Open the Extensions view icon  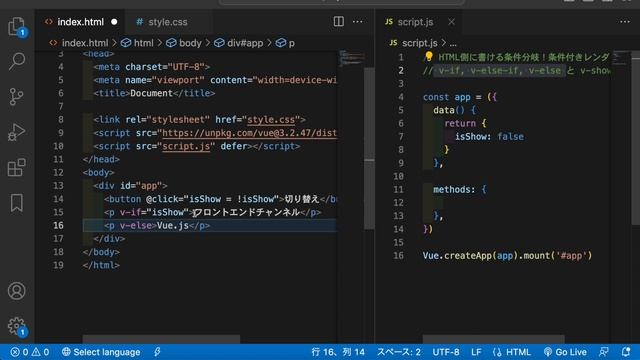click(x=17, y=167)
